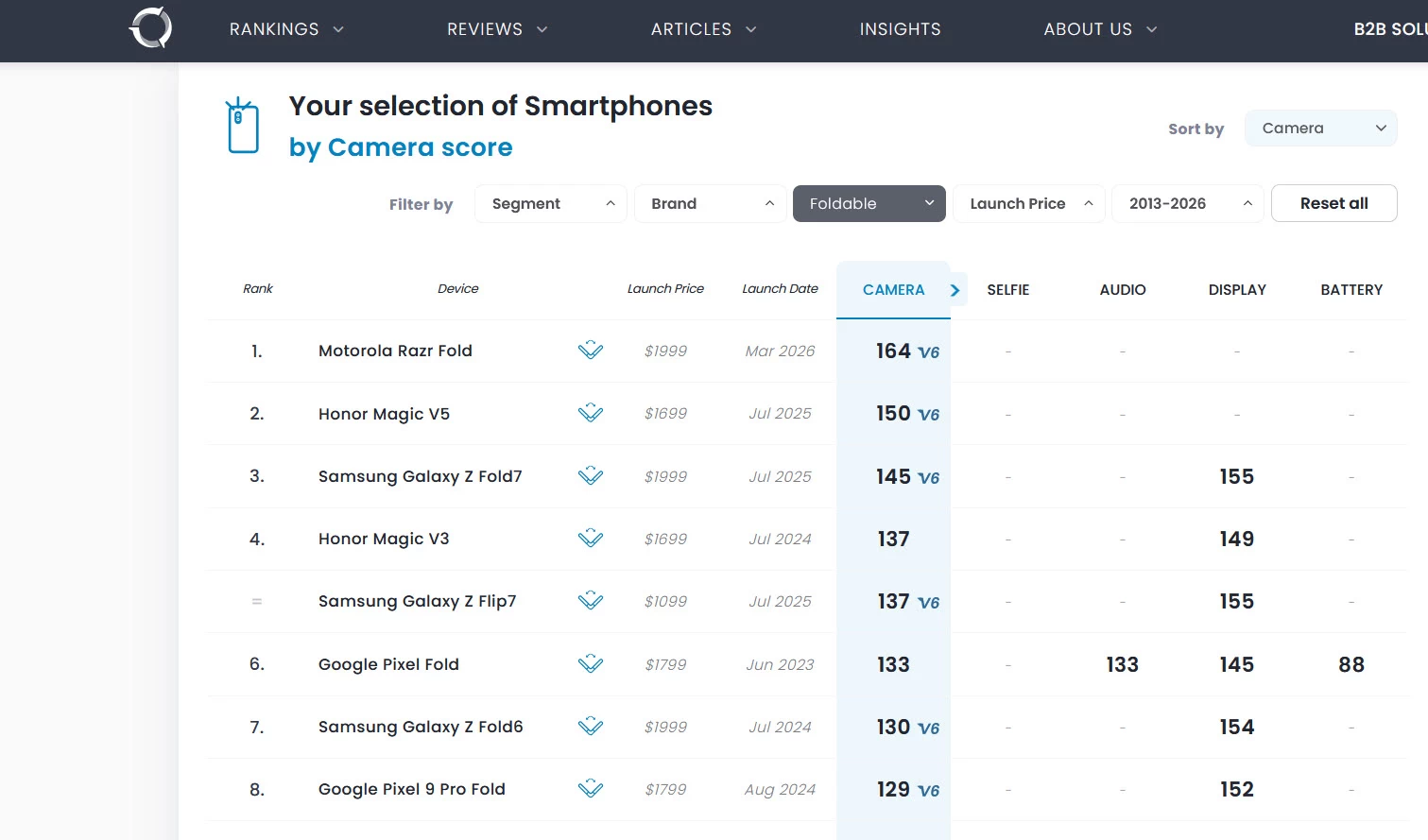Open the ARTICLES menu
This screenshot has height=840, width=1428.
click(x=691, y=29)
